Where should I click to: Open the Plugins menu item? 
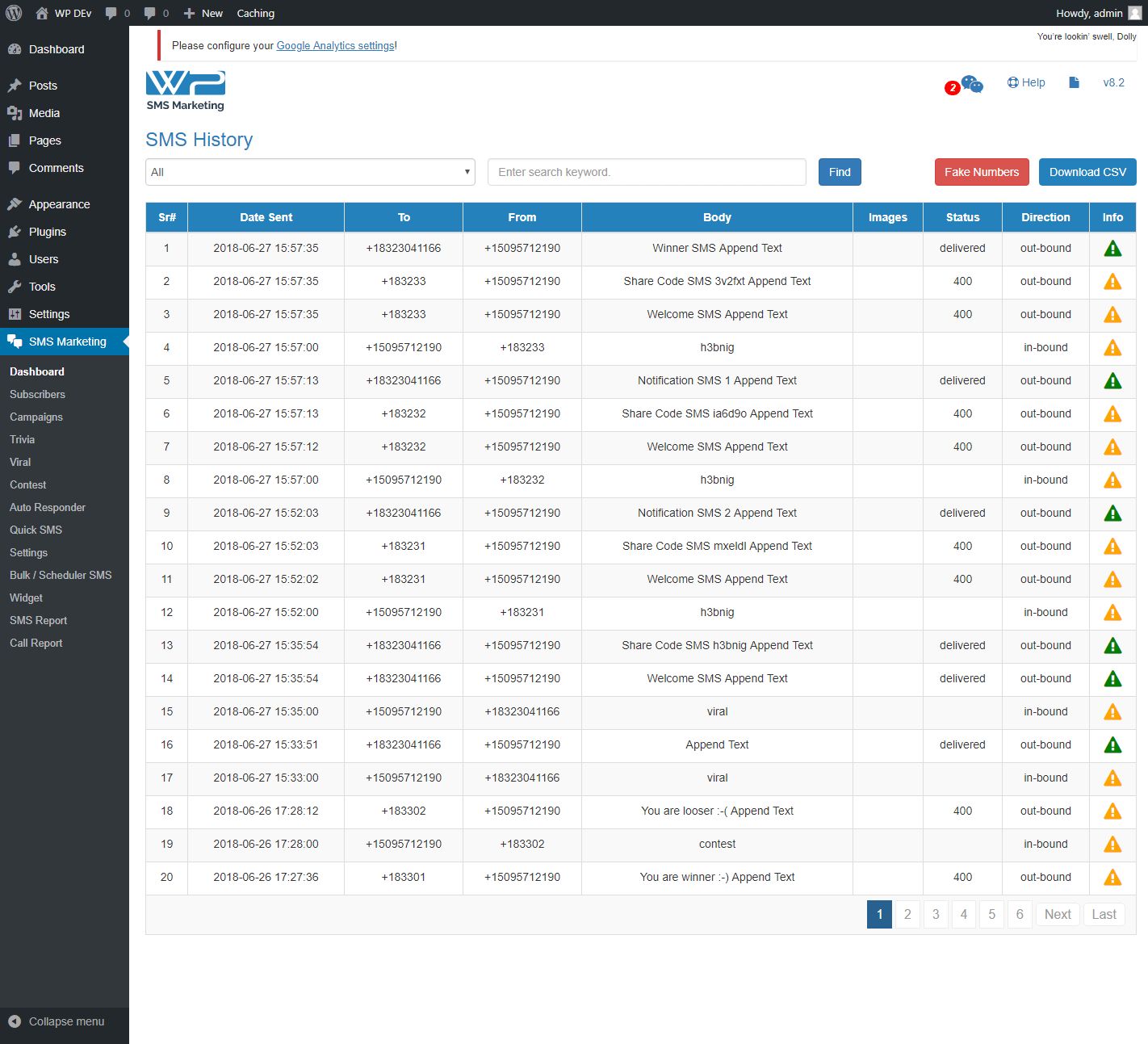(47, 232)
